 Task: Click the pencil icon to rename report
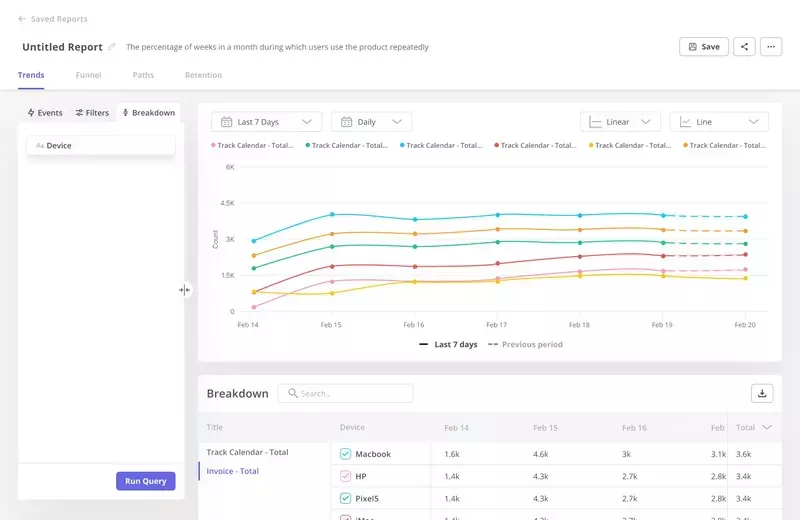point(112,47)
